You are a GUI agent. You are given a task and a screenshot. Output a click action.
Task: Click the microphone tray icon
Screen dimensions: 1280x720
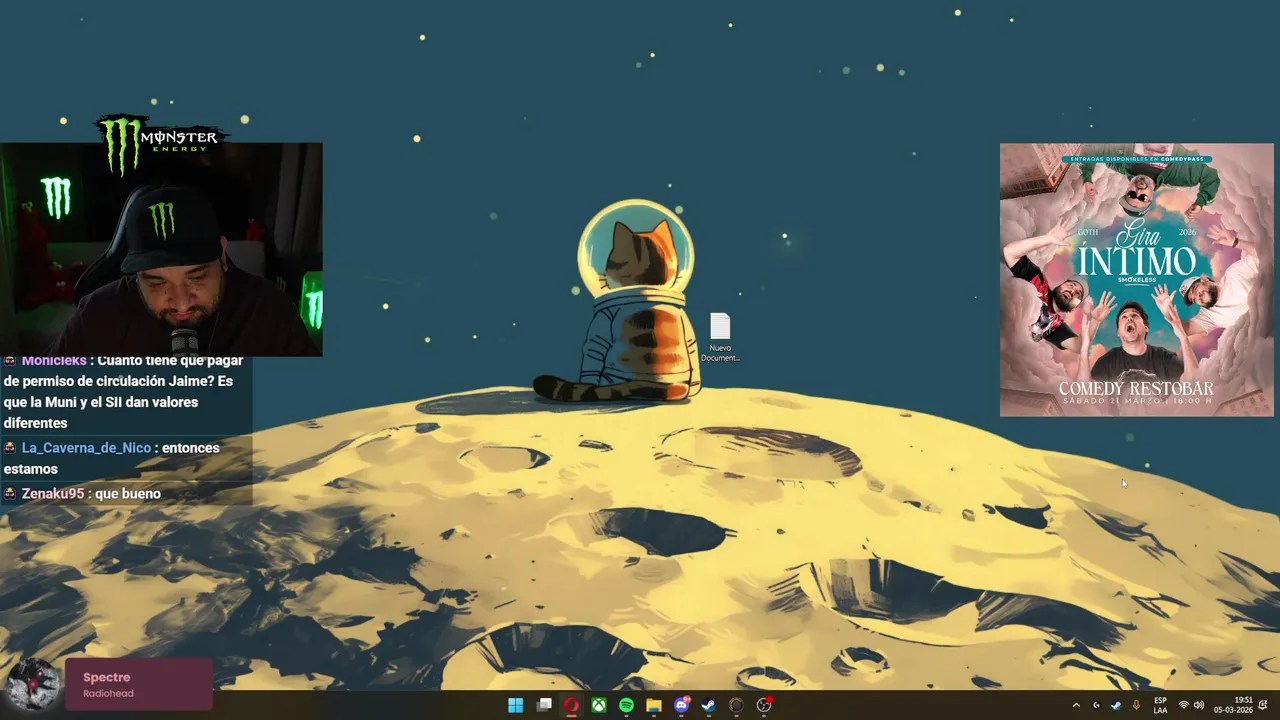(1136, 705)
